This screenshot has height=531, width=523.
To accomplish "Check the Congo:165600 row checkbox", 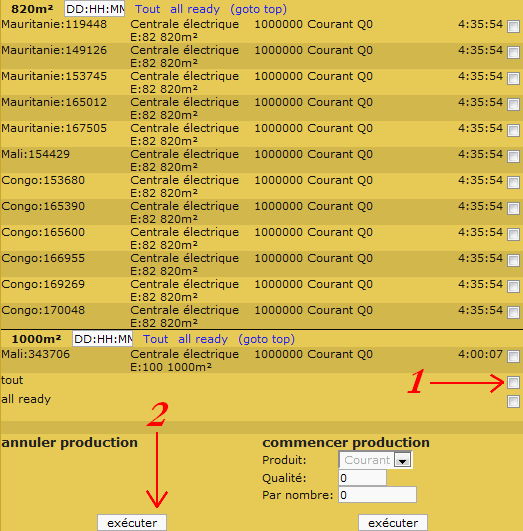I will pos(513,234).
